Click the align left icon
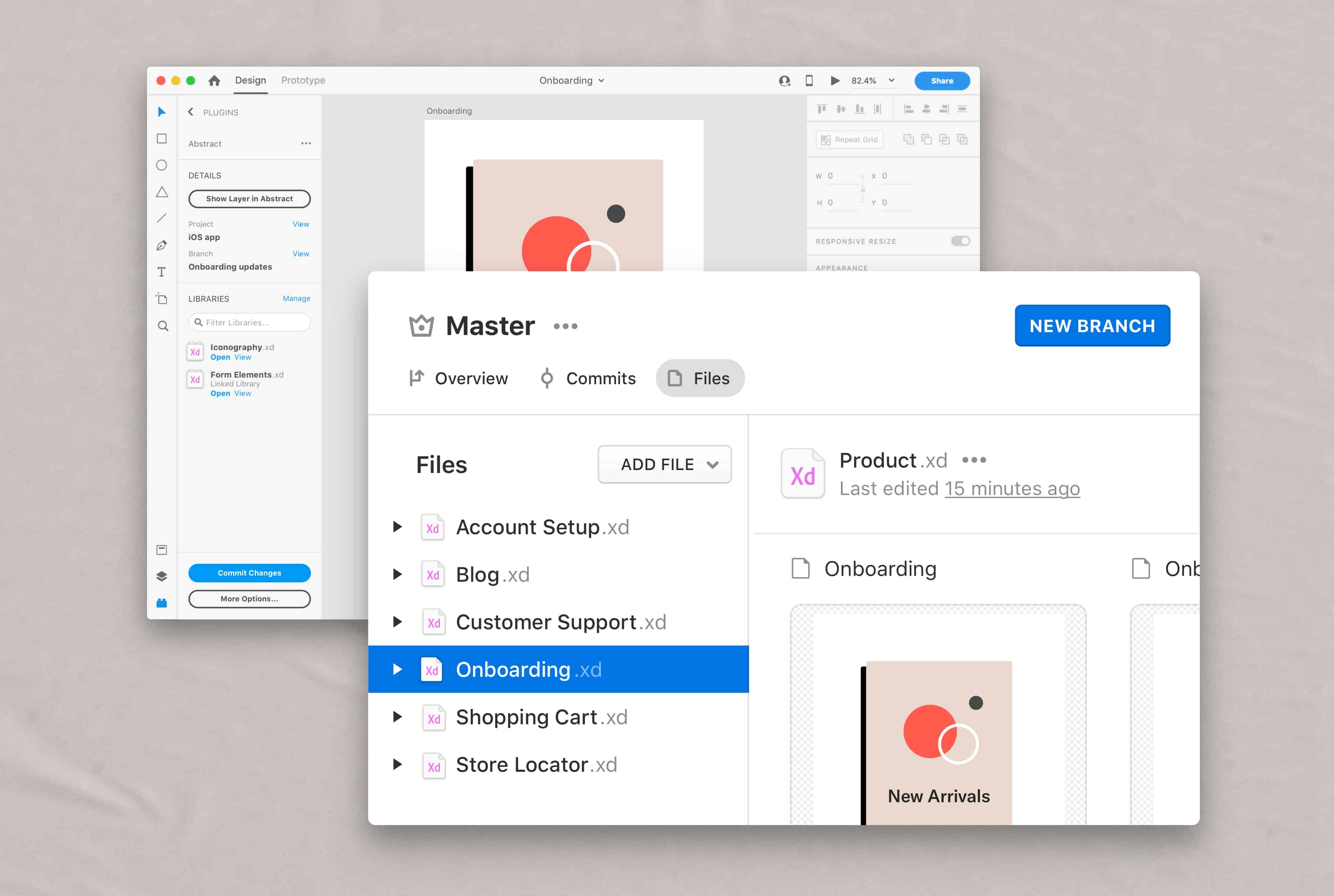Image resolution: width=1334 pixels, height=896 pixels. pos(909,109)
